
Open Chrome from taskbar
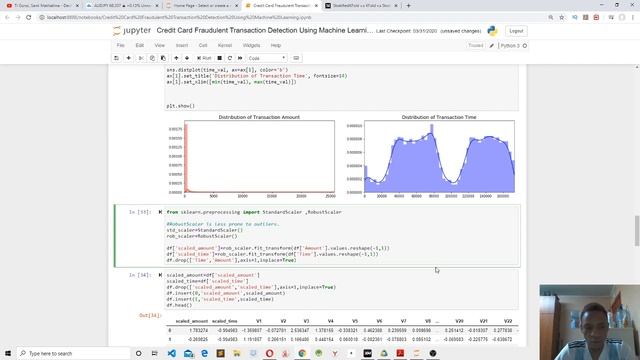pos(302,353)
